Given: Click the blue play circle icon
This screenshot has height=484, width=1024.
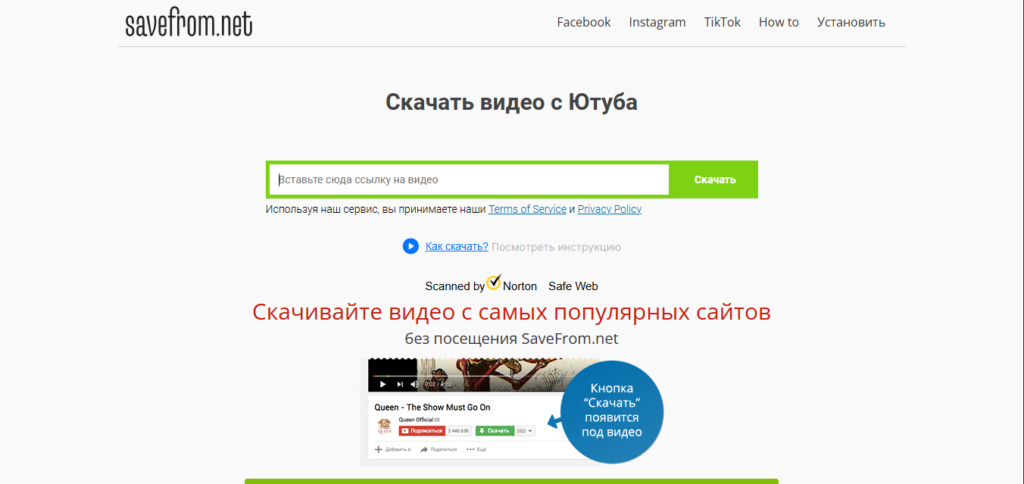Looking at the screenshot, I should point(410,246).
